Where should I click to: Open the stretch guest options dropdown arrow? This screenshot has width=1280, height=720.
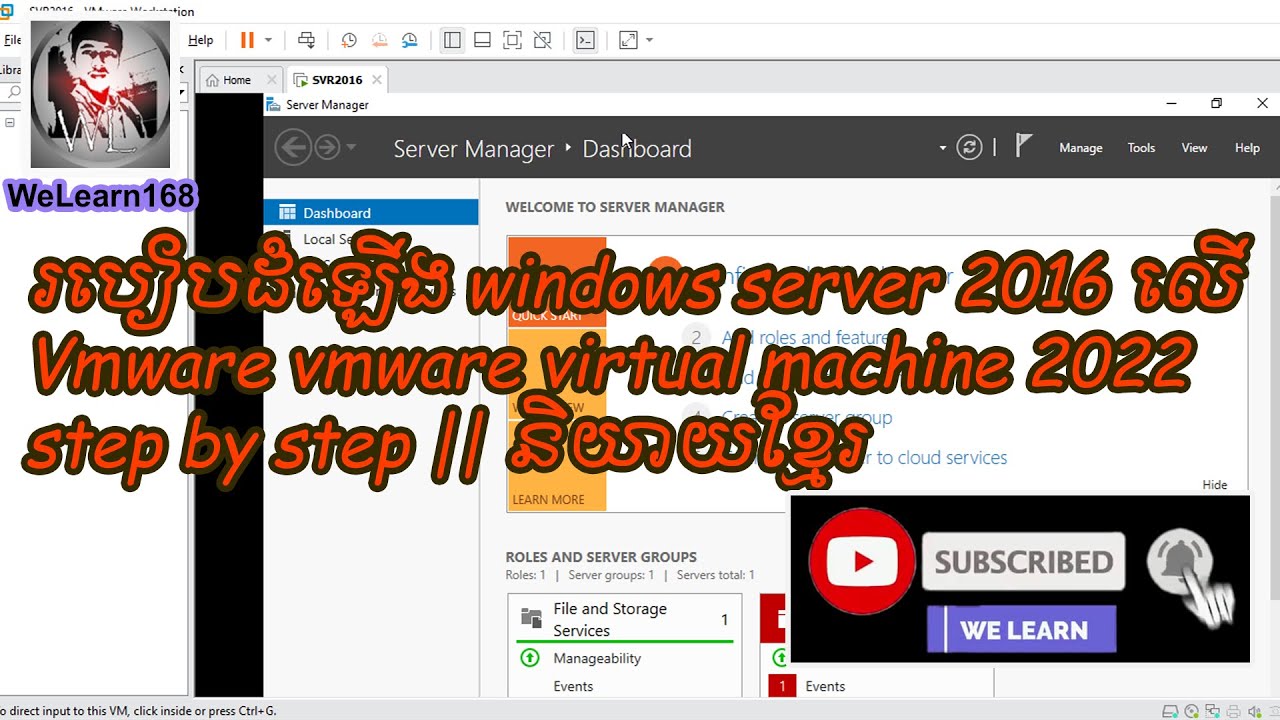(649, 40)
